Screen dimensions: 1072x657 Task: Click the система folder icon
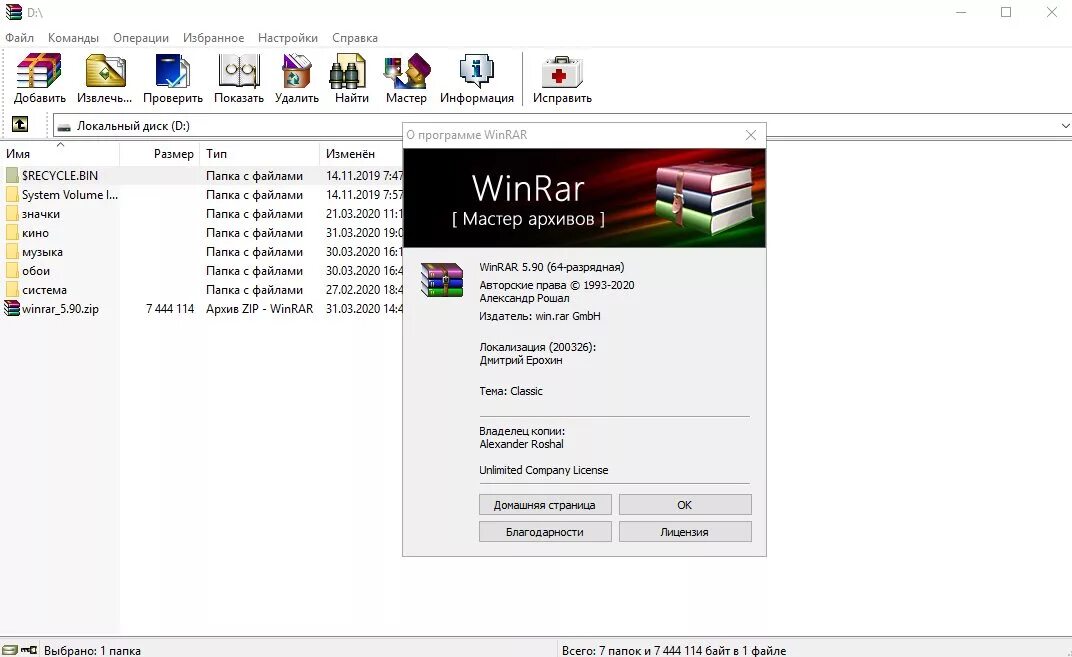(x=12, y=290)
